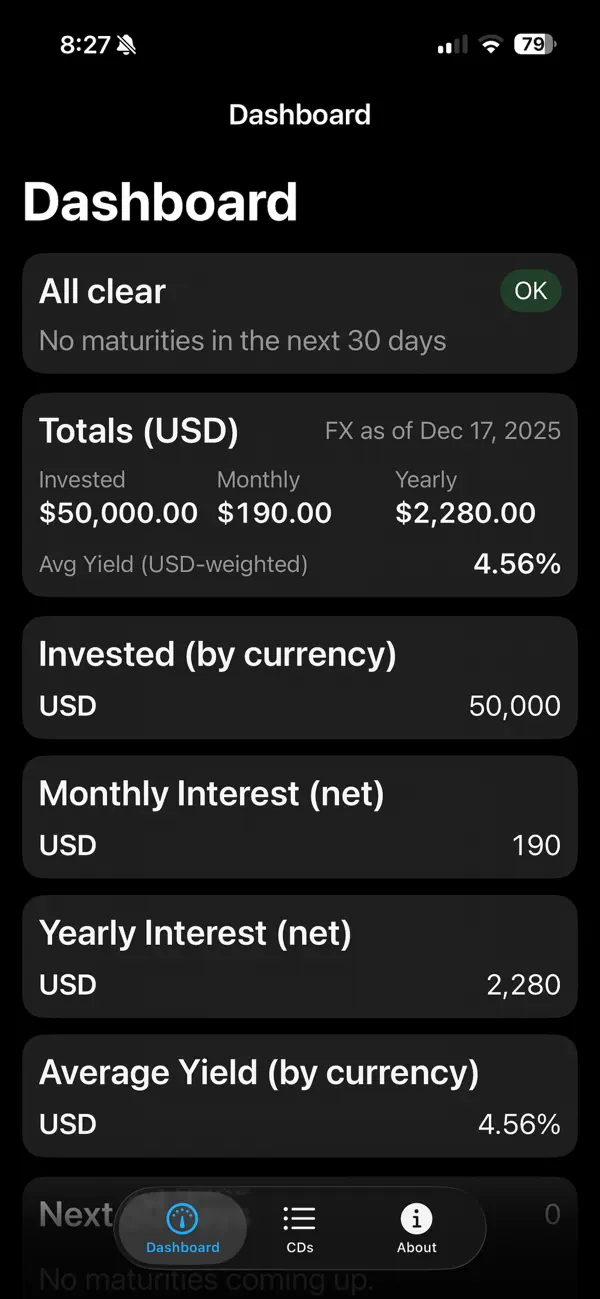Select the CDs list icon
The width and height of the screenshot is (600, 1299).
(x=299, y=1217)
